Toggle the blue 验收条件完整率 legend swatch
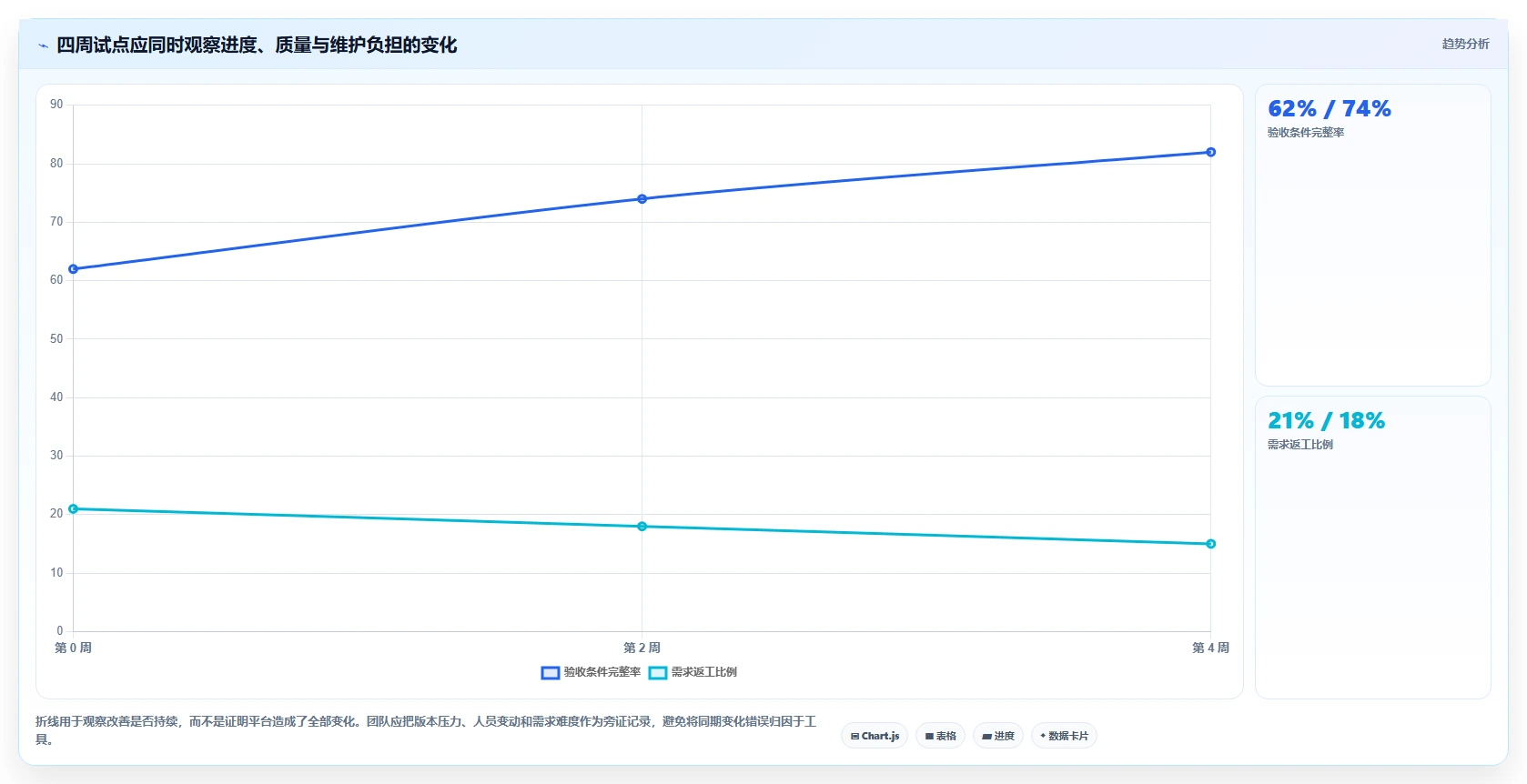 [550, 673]
